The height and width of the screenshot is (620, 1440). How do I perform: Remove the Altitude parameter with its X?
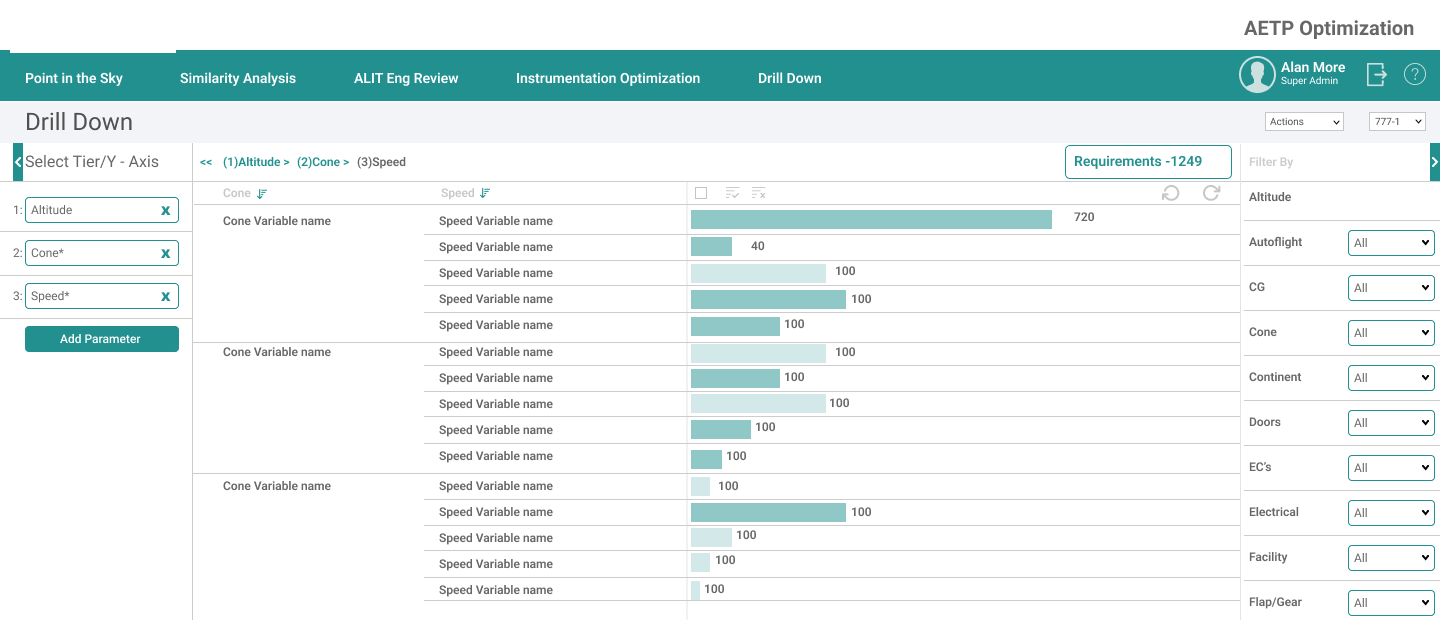click(x=165, y=211)
